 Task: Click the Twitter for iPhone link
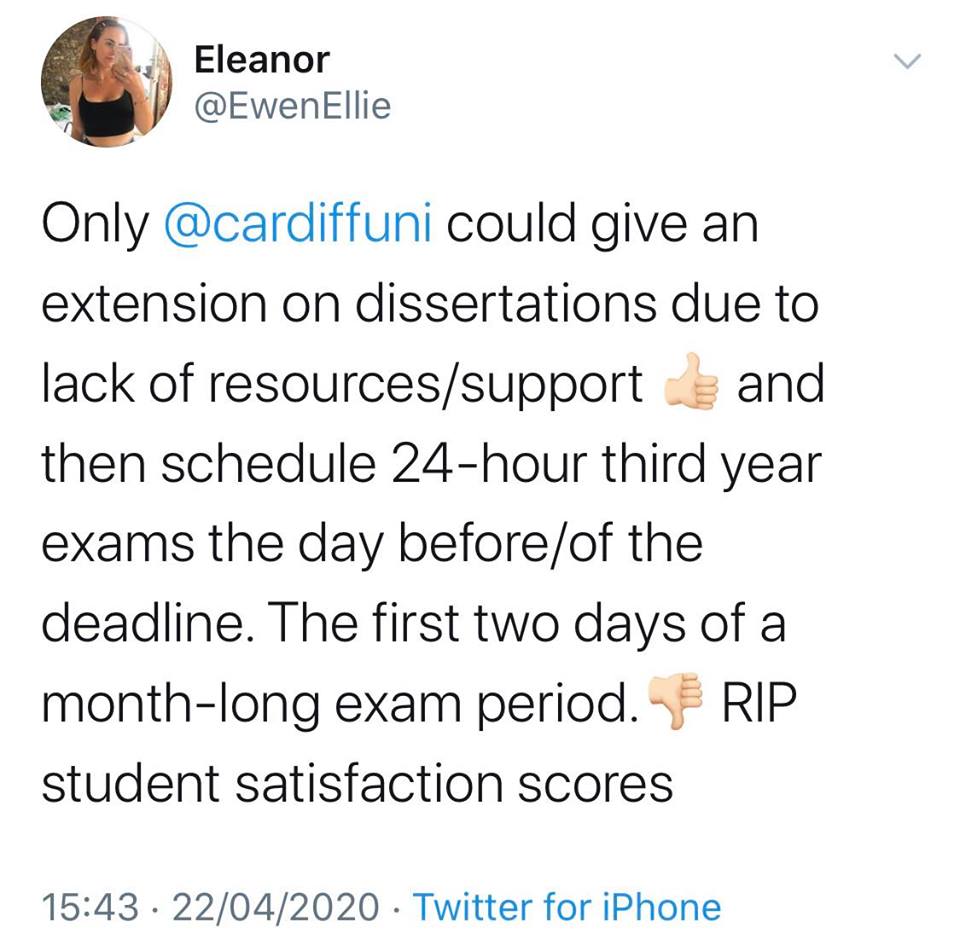pos(567,906)
